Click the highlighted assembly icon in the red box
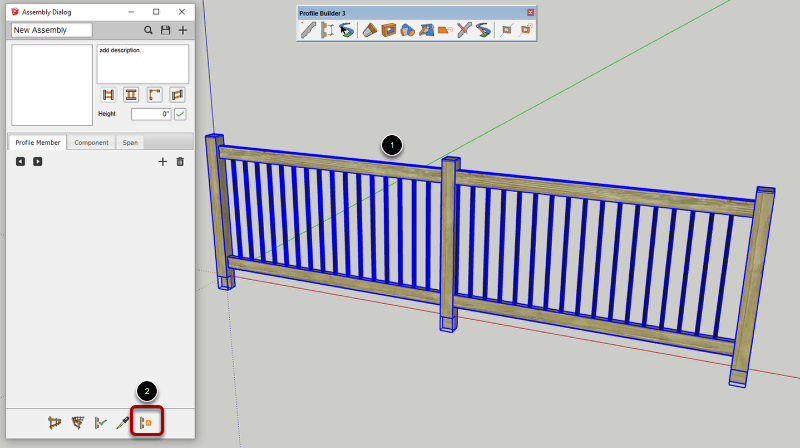The width and height of the screenshot is (800, 448). 147,423
